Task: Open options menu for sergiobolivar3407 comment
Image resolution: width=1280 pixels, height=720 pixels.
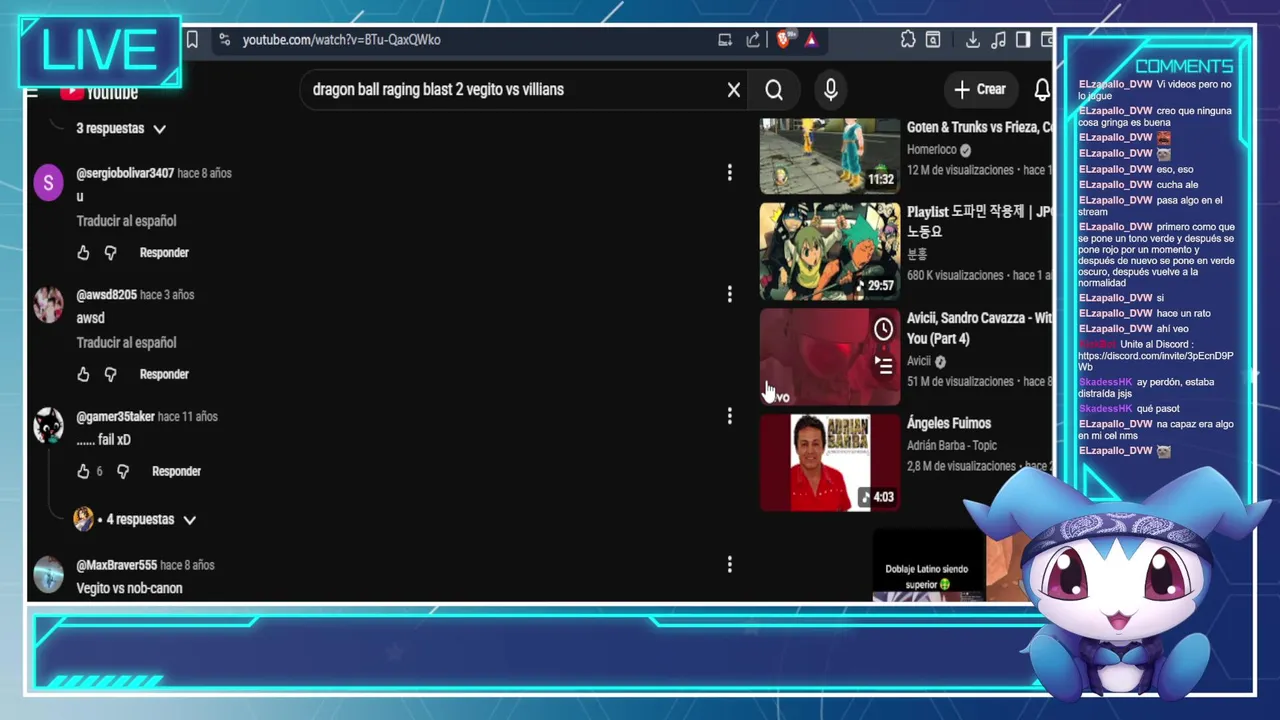Action: (730, 173)
